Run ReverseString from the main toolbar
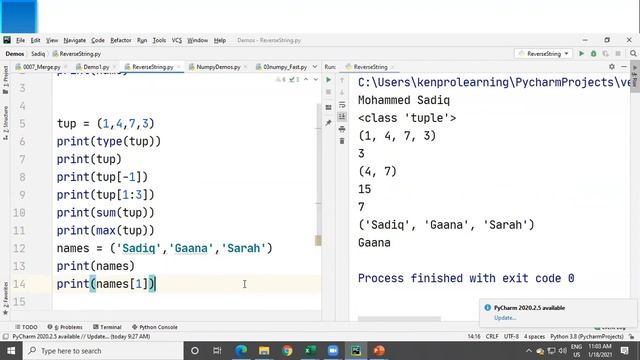Viewport: 640px width, 360px height. pyautogui.click(x=581, y=53)
